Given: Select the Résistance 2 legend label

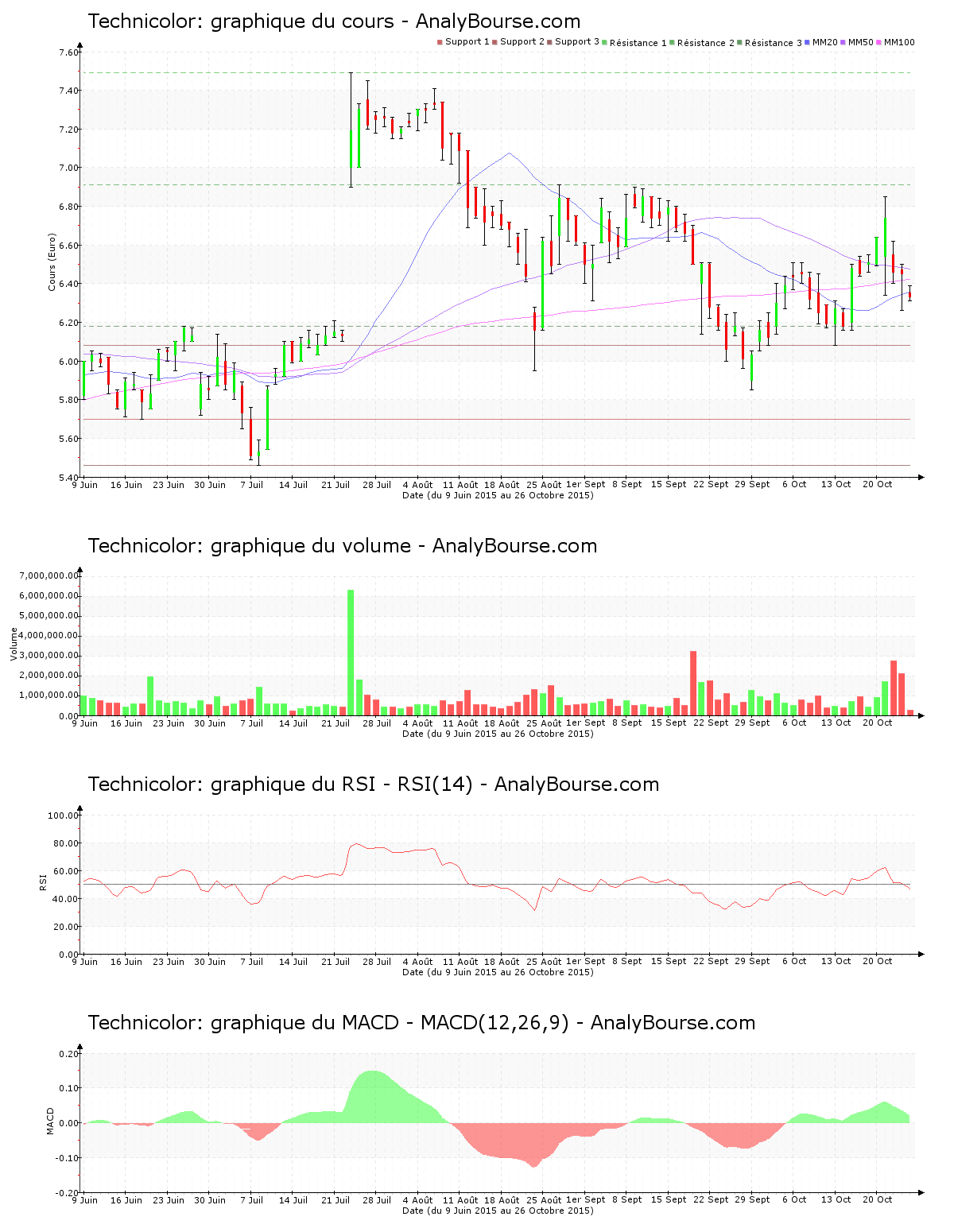Looking at the screenshot, I should tap(706, 42).
